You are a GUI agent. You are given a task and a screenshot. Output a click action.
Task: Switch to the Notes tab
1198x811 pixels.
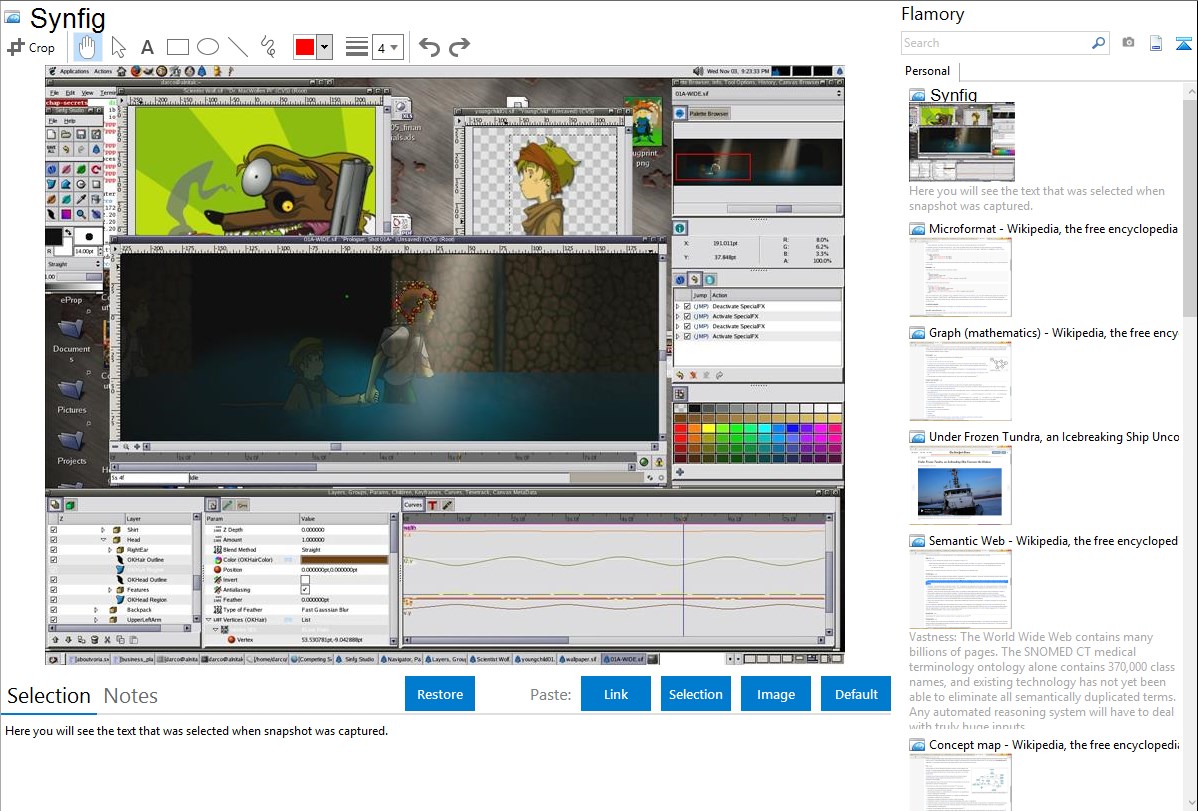pos(131,696)
